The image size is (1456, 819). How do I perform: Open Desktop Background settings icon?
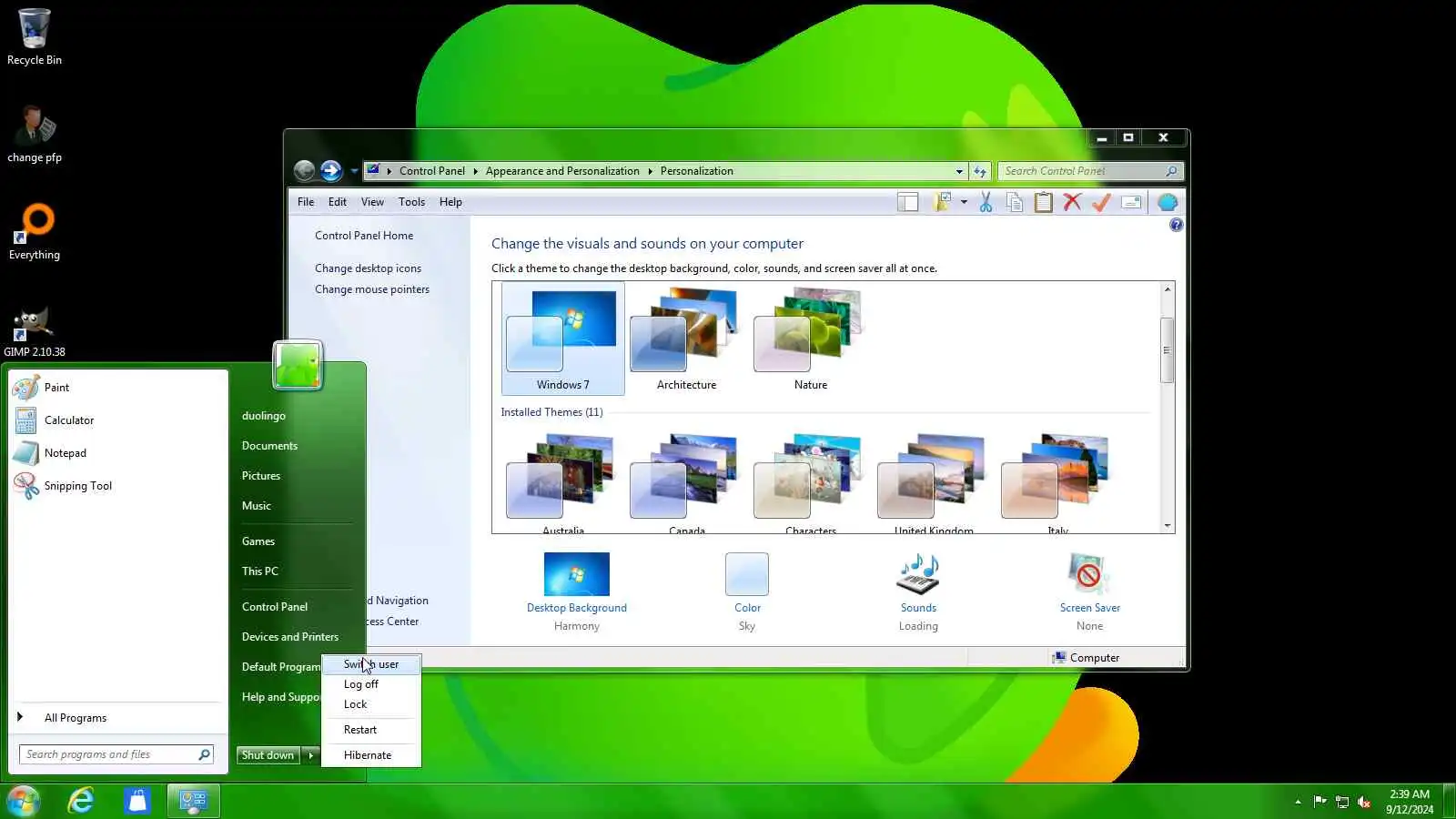[576, 574]
